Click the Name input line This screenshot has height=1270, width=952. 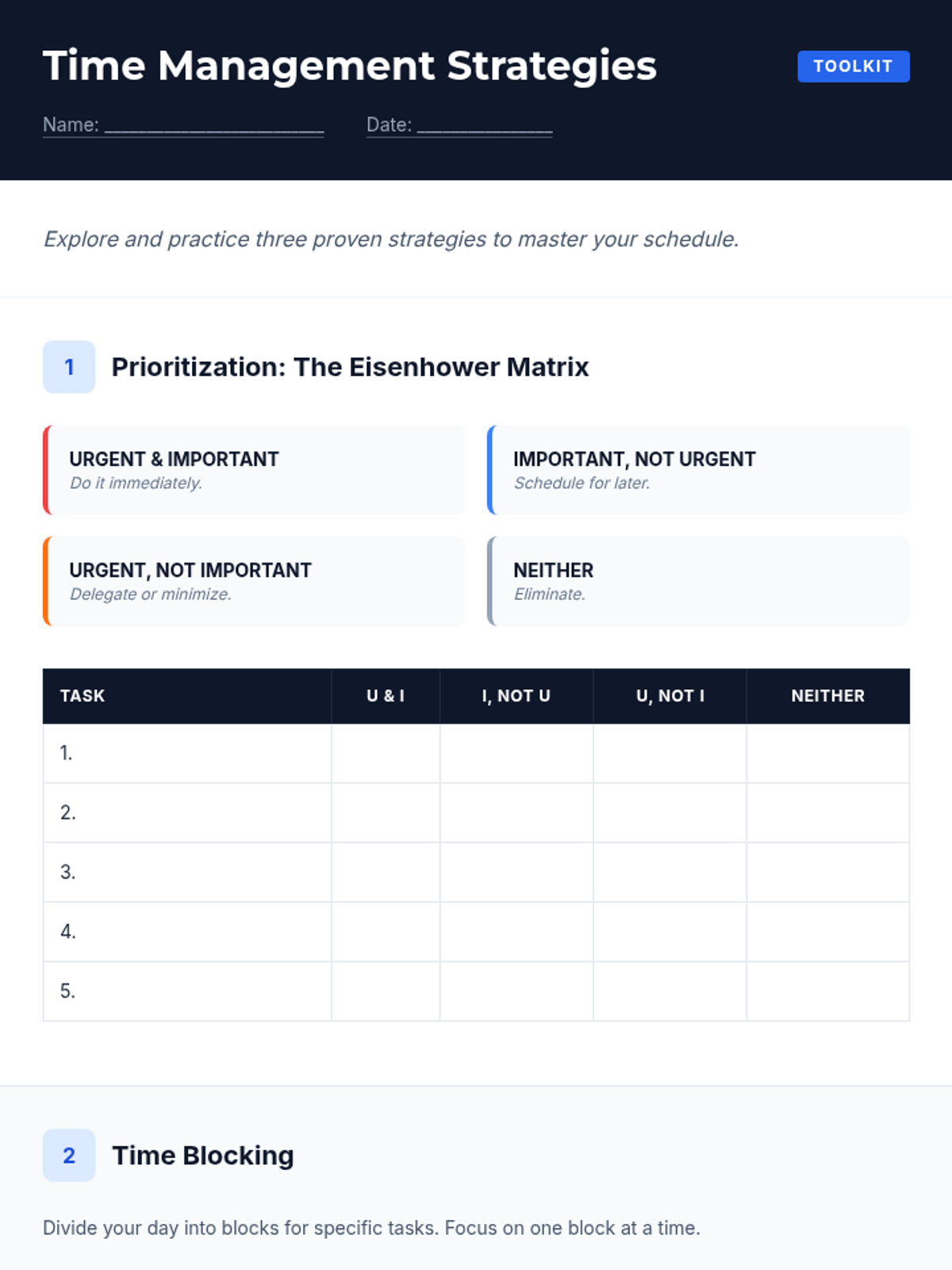click(x=213, y=126)
